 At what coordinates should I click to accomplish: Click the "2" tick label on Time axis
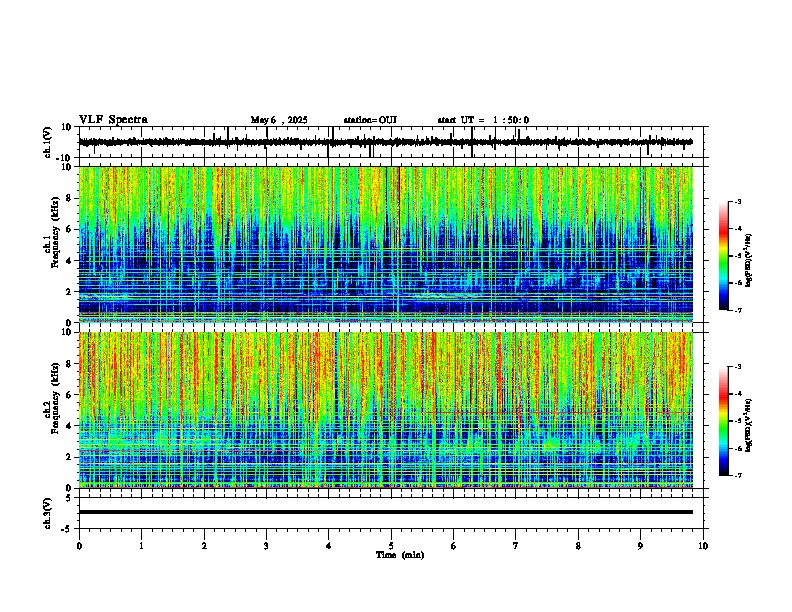click(204, 546)
